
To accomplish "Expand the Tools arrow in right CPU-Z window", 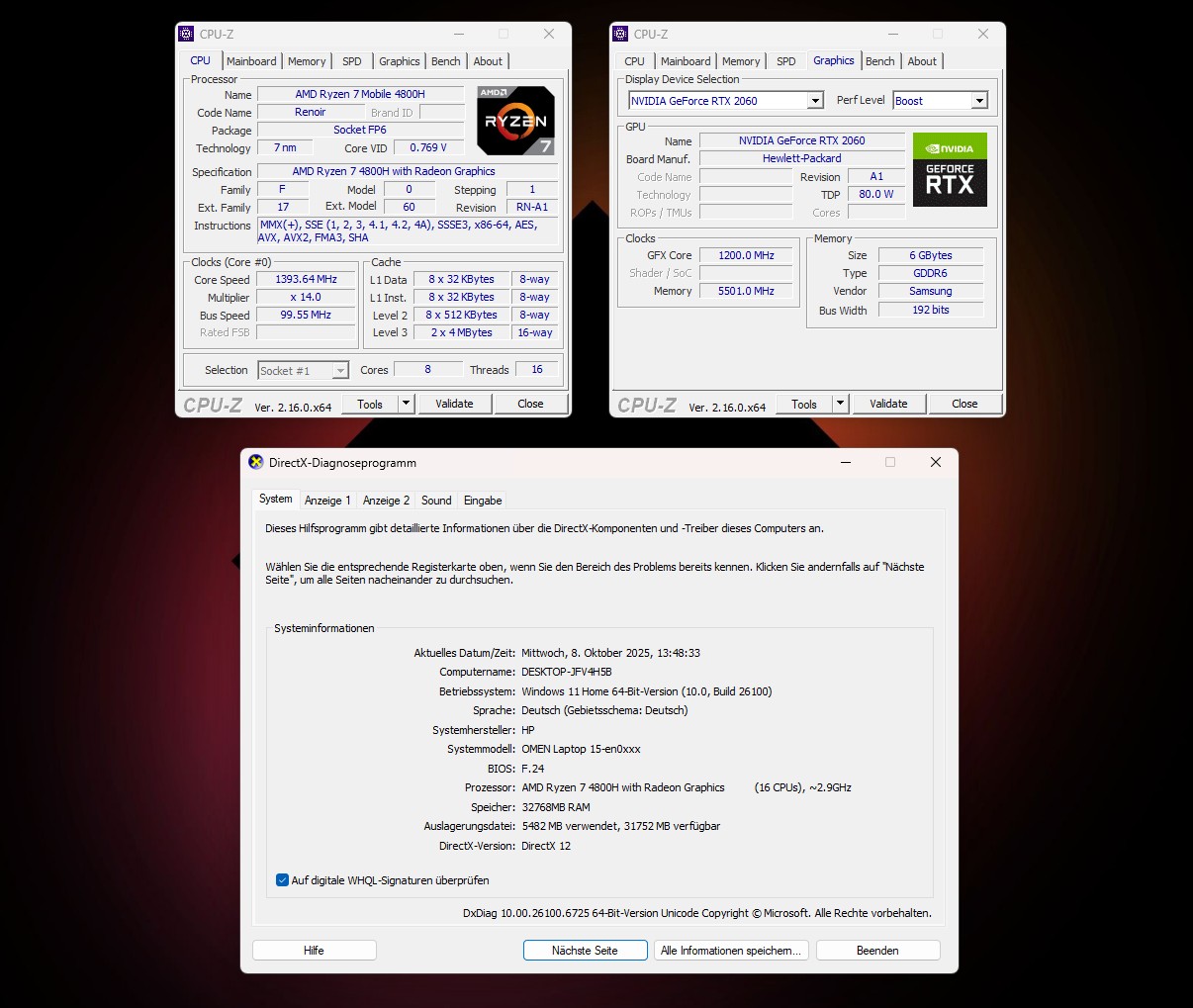I will [x=840, y=404].
